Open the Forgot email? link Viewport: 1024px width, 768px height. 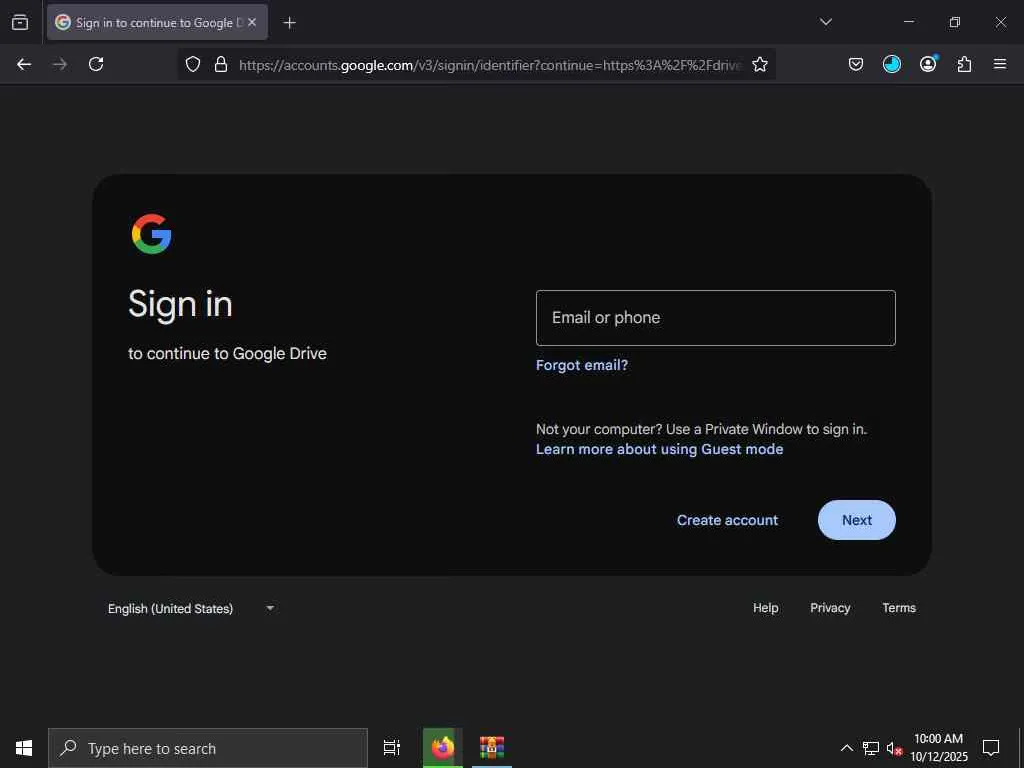click(x=582, y=365)
